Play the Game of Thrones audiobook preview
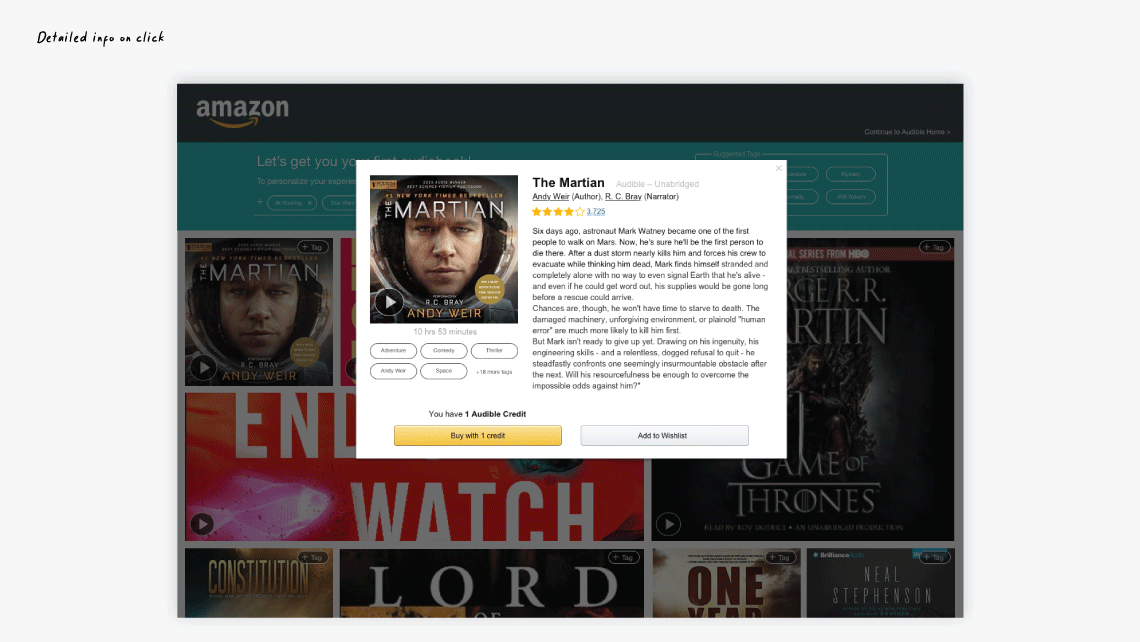1140x642 pixels. click(x=668, y=523)
